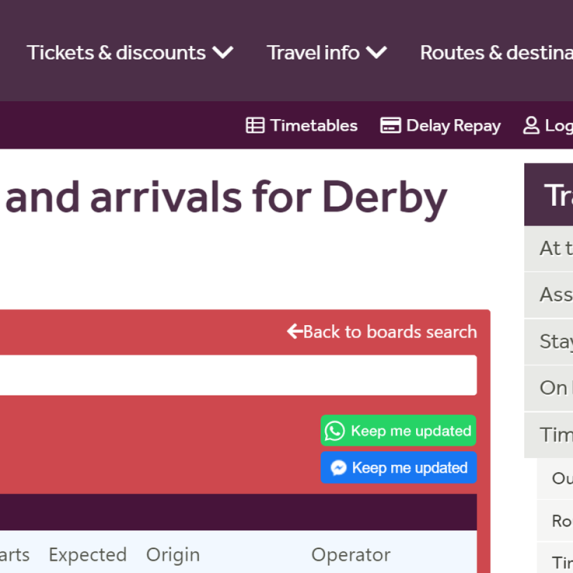Click the back arrow beside boards search
Screen dimensions: 573x573
[295, 331]
